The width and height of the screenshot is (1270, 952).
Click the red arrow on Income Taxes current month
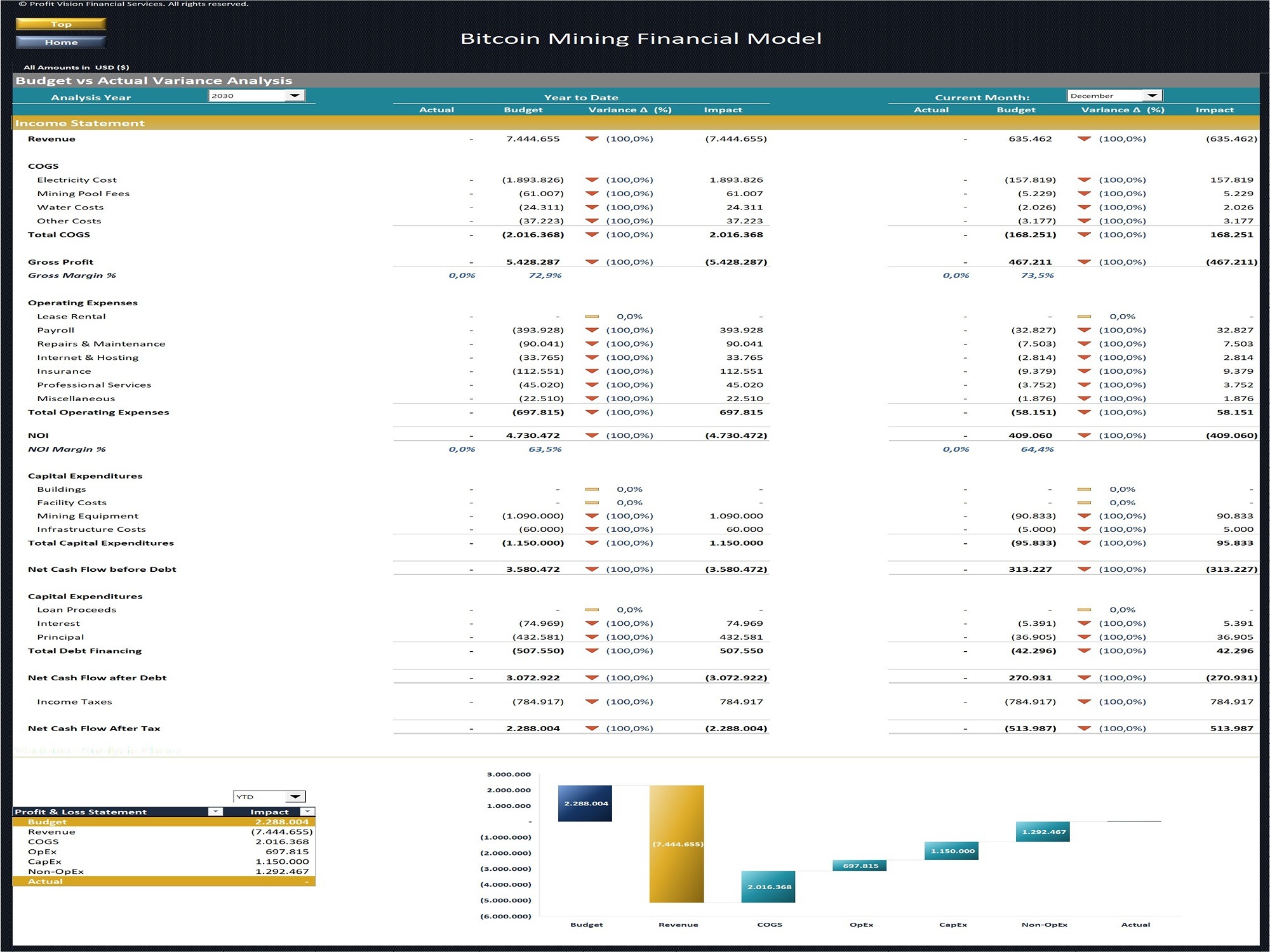[1083, 701]
